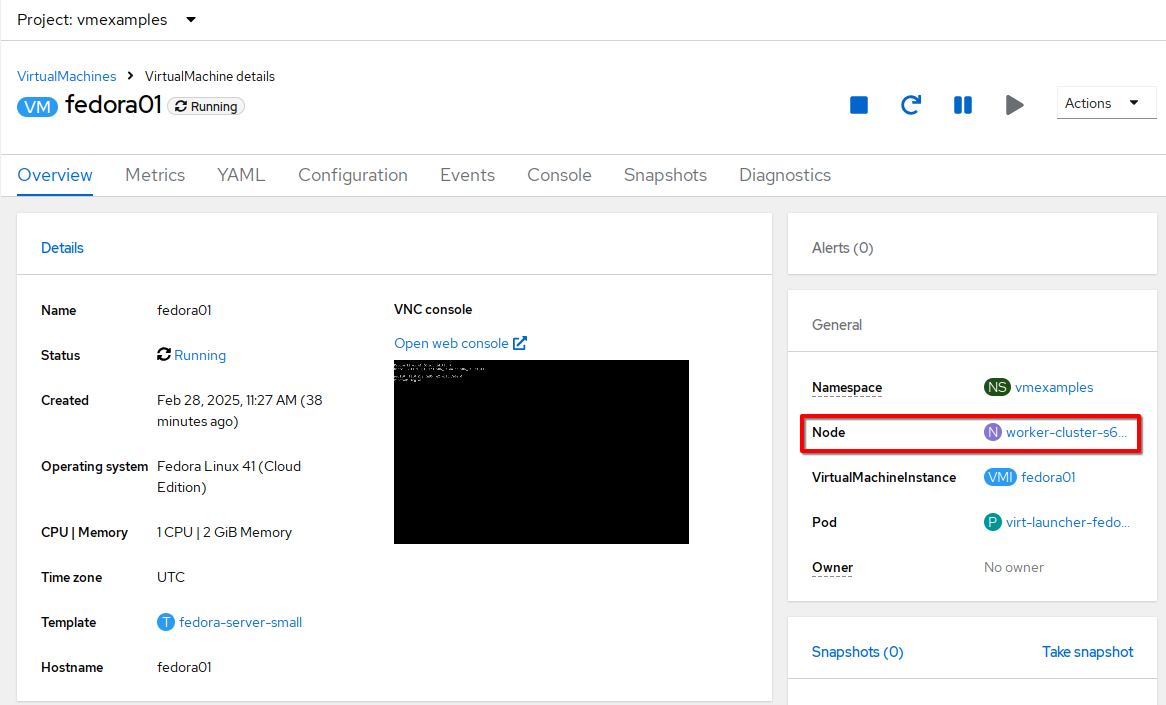Expand the Project: vmexamples selector

[106, 19]
